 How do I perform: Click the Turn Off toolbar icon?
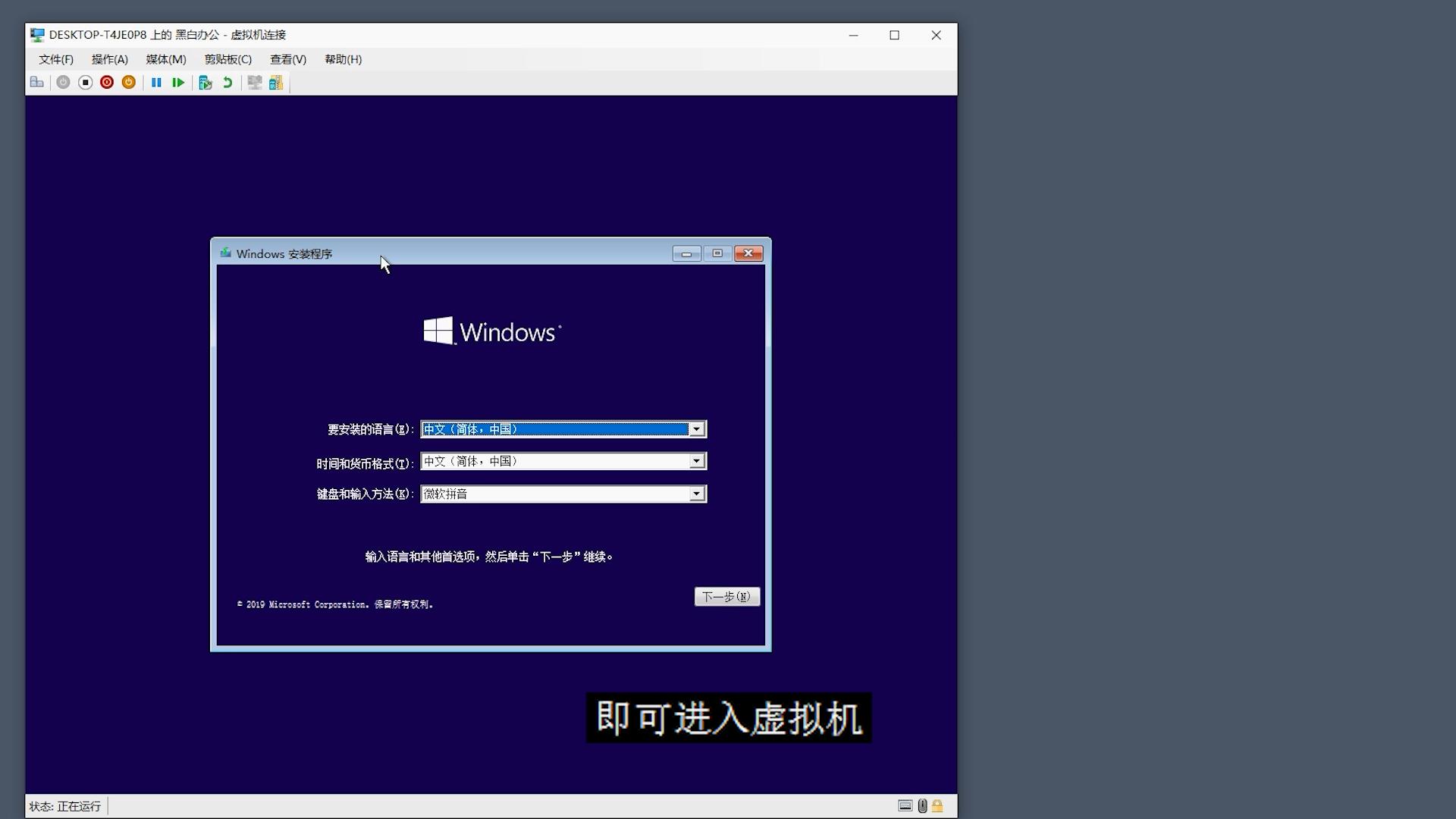click(63, 83)
